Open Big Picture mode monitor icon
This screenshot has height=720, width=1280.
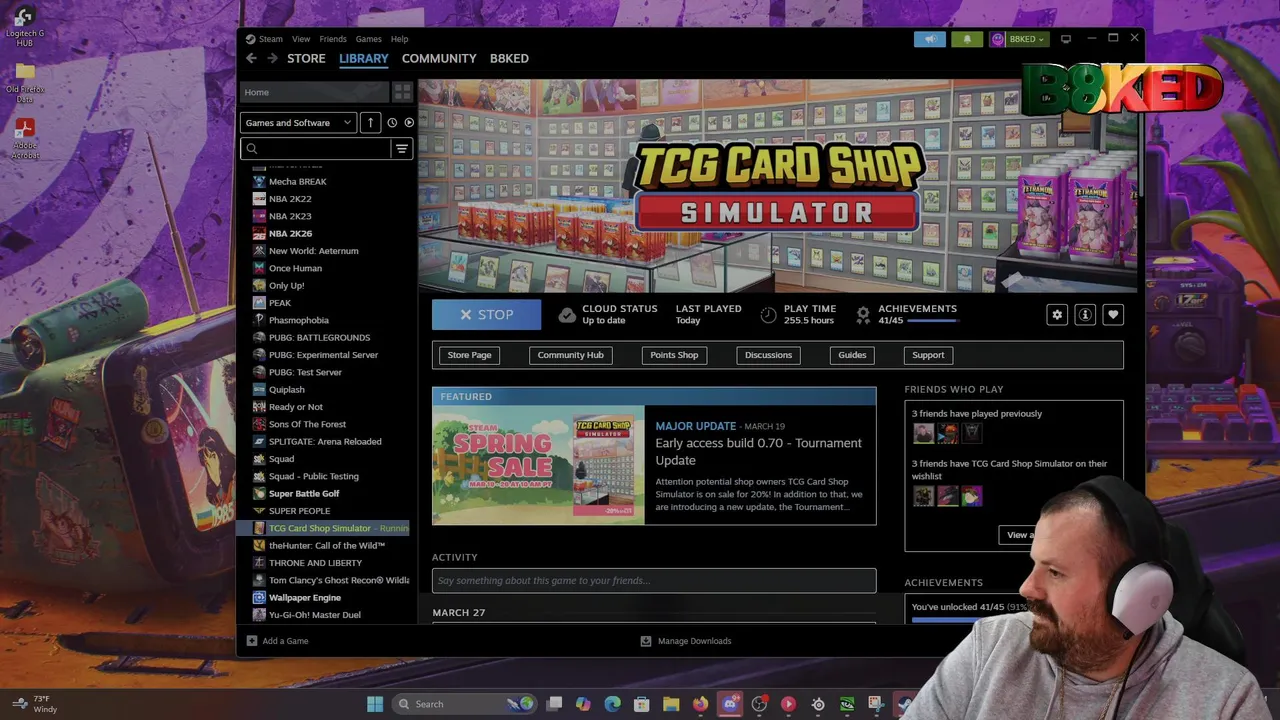pyautogui.click(x=1066, y=39)
